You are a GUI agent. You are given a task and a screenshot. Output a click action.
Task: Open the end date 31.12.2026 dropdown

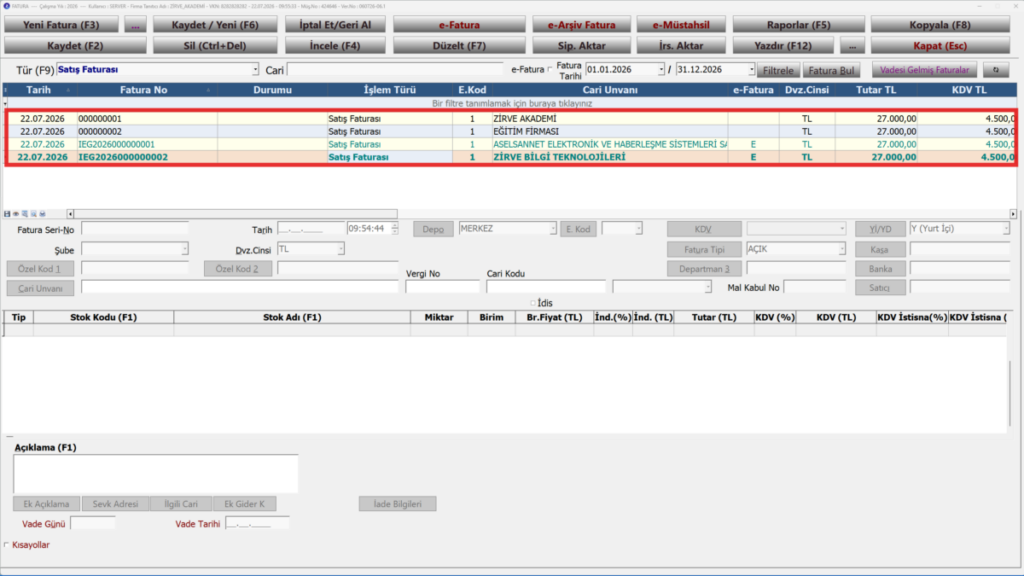tap(751, 69)
